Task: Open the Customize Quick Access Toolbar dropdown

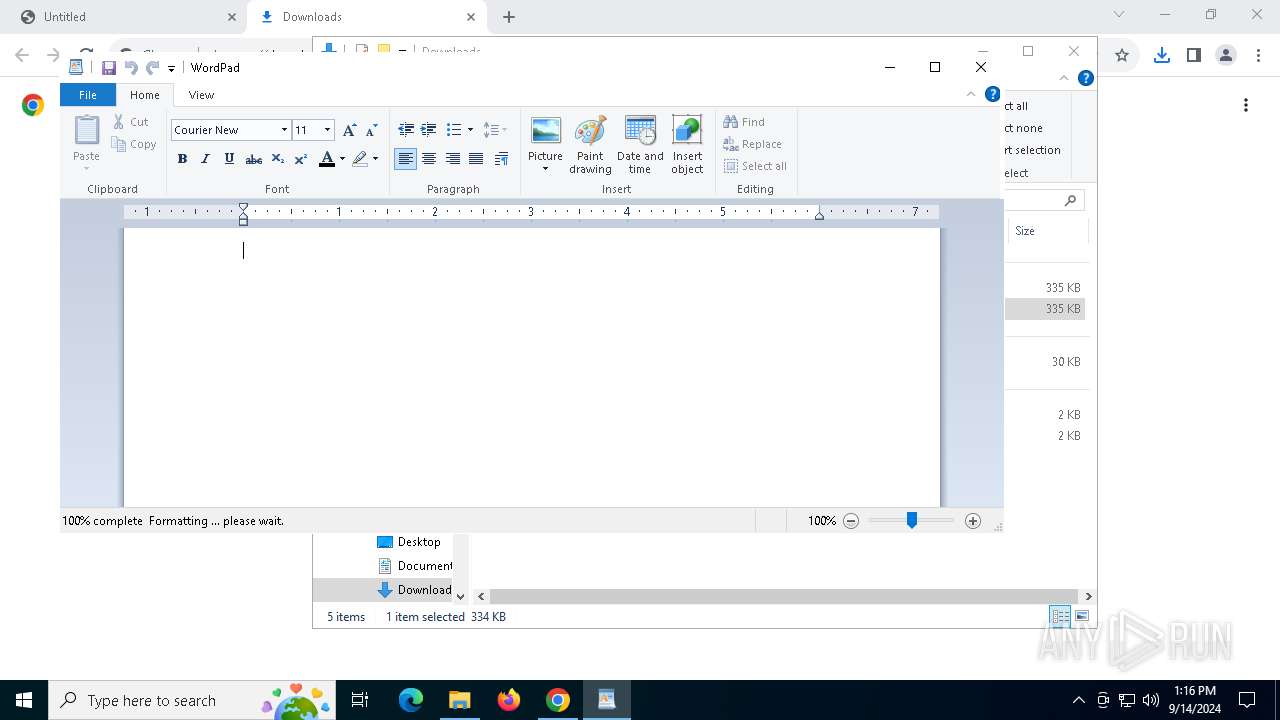Action: pos(171,68)
